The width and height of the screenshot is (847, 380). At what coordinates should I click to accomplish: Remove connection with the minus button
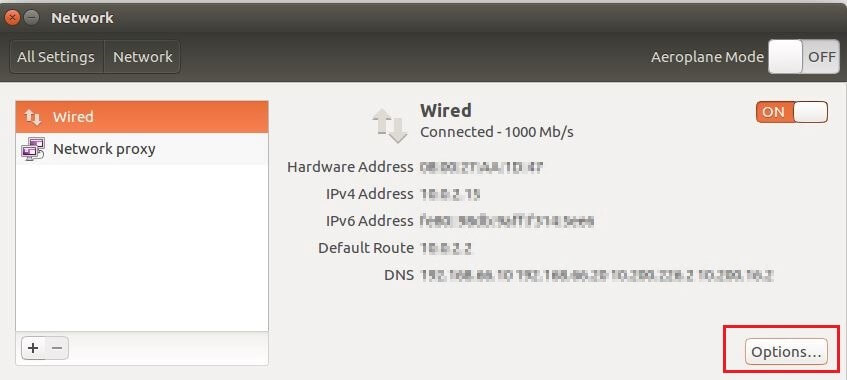tap(57, 348)
